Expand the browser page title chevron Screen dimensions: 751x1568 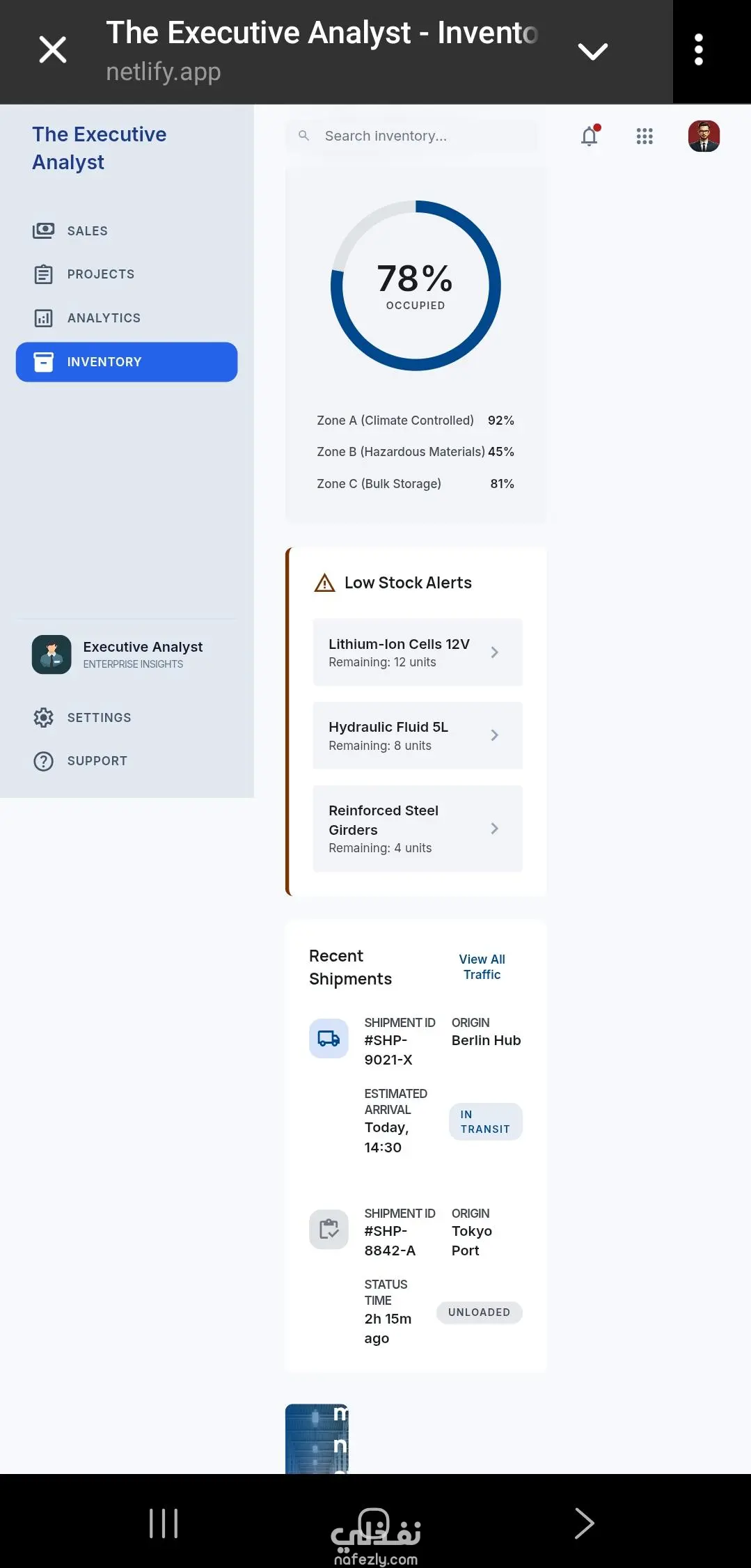click(x=593, y=51)
